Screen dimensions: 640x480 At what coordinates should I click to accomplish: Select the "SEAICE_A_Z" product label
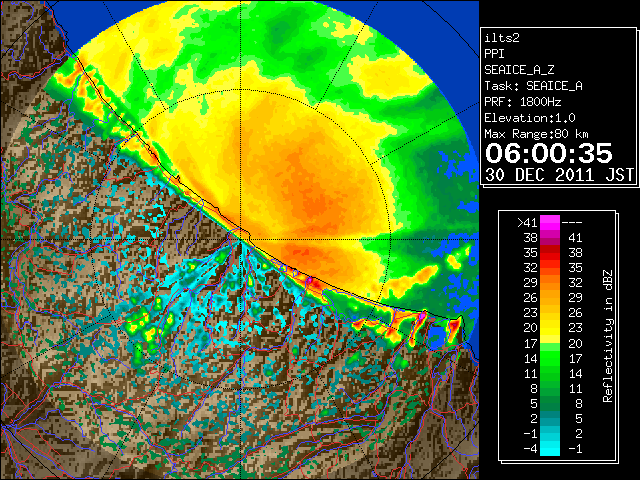tap(519, 70)
